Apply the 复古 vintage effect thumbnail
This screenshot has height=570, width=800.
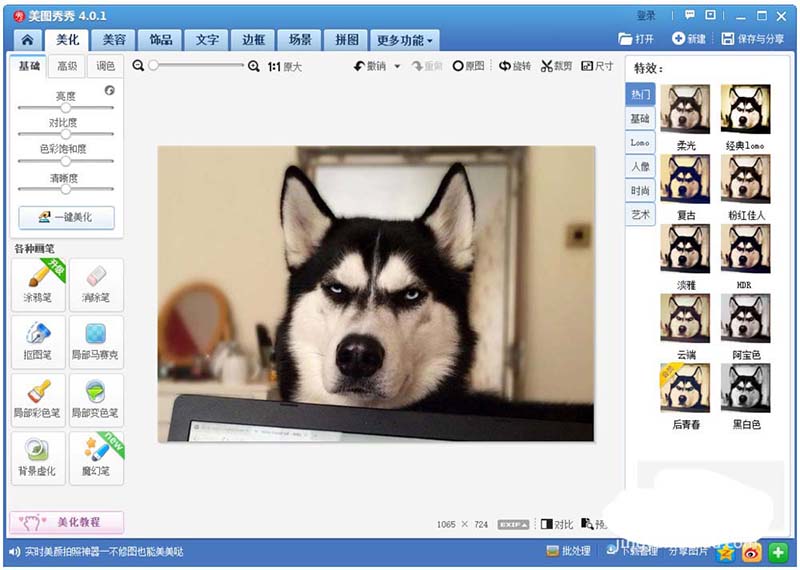click(685, 179)
